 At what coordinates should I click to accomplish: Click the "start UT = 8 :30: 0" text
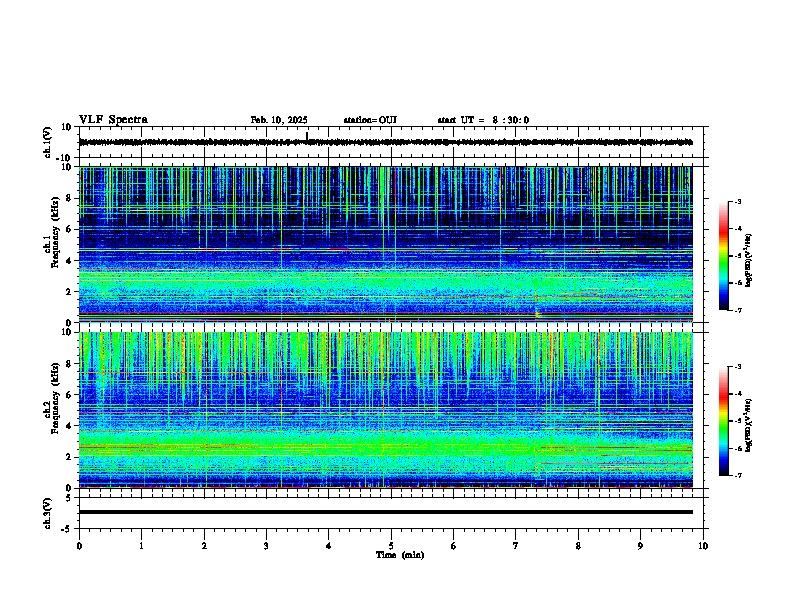[483, 120]
